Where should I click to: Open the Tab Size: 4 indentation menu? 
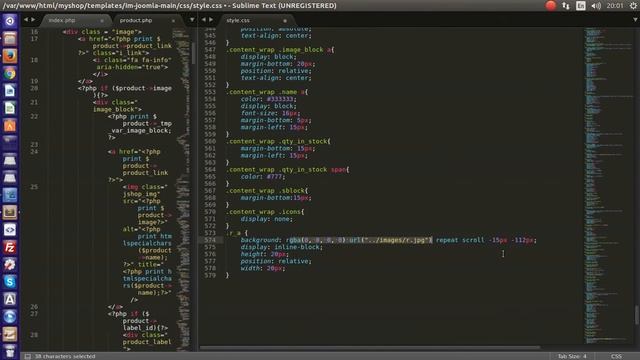(572, 356)
